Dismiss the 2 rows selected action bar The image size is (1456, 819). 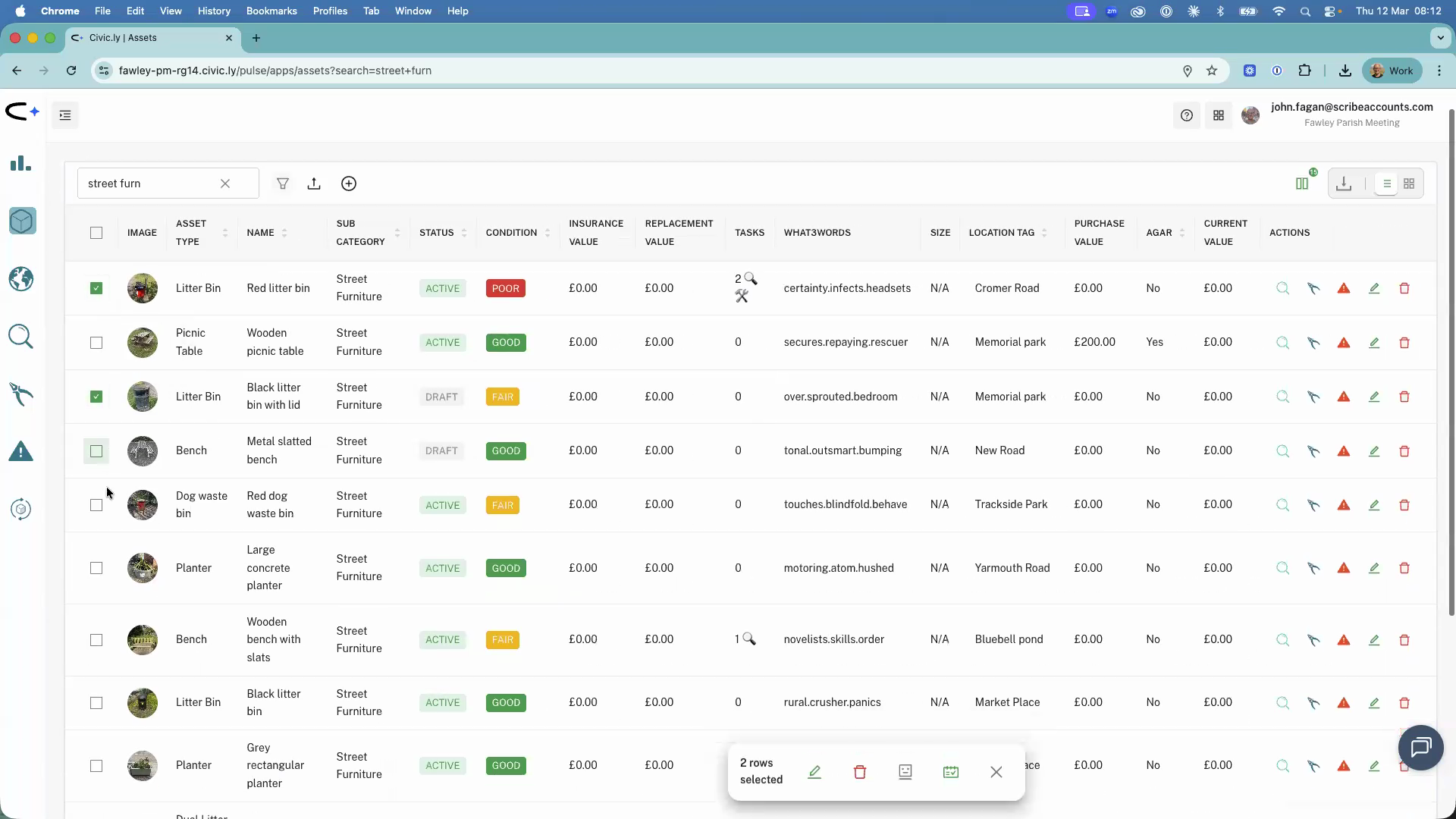[x=996, y=772]
